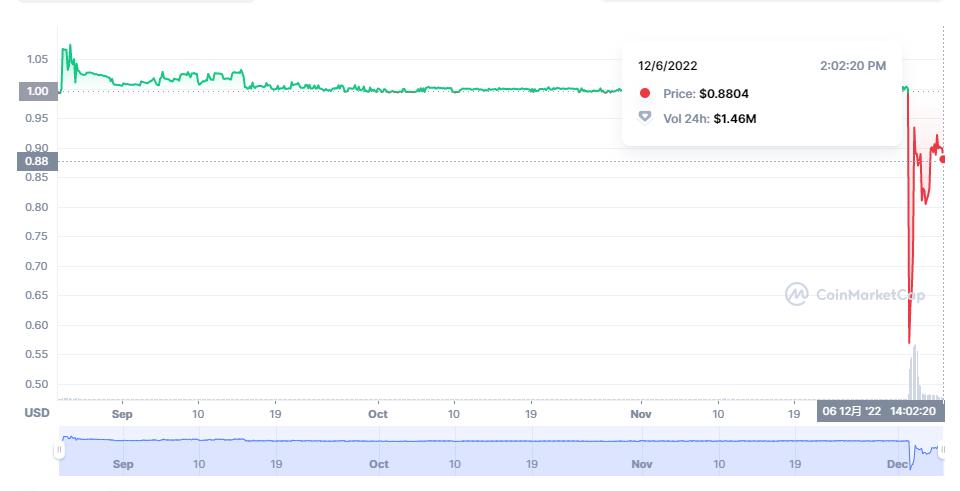Click the 'Price: $0.8804' tooltip text
960x491 pixels.
(705, 94)
